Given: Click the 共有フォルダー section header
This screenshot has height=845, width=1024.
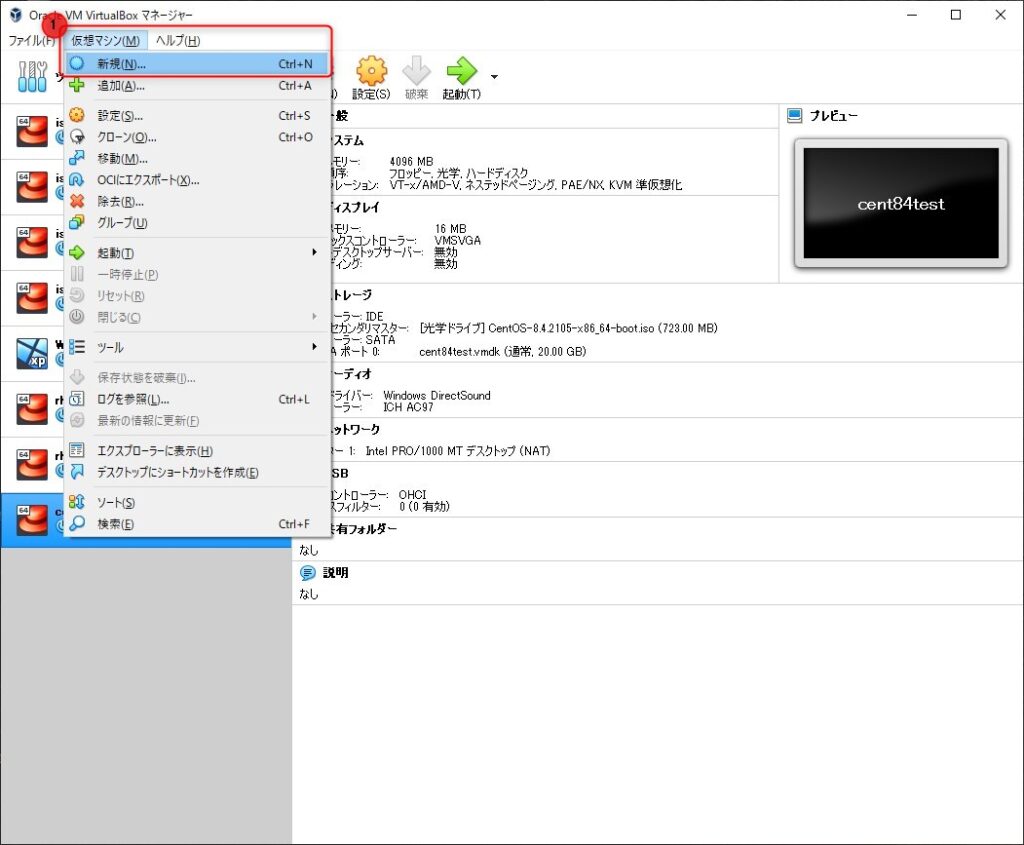Looking at the screenshot, I should (x=362, y=529).
